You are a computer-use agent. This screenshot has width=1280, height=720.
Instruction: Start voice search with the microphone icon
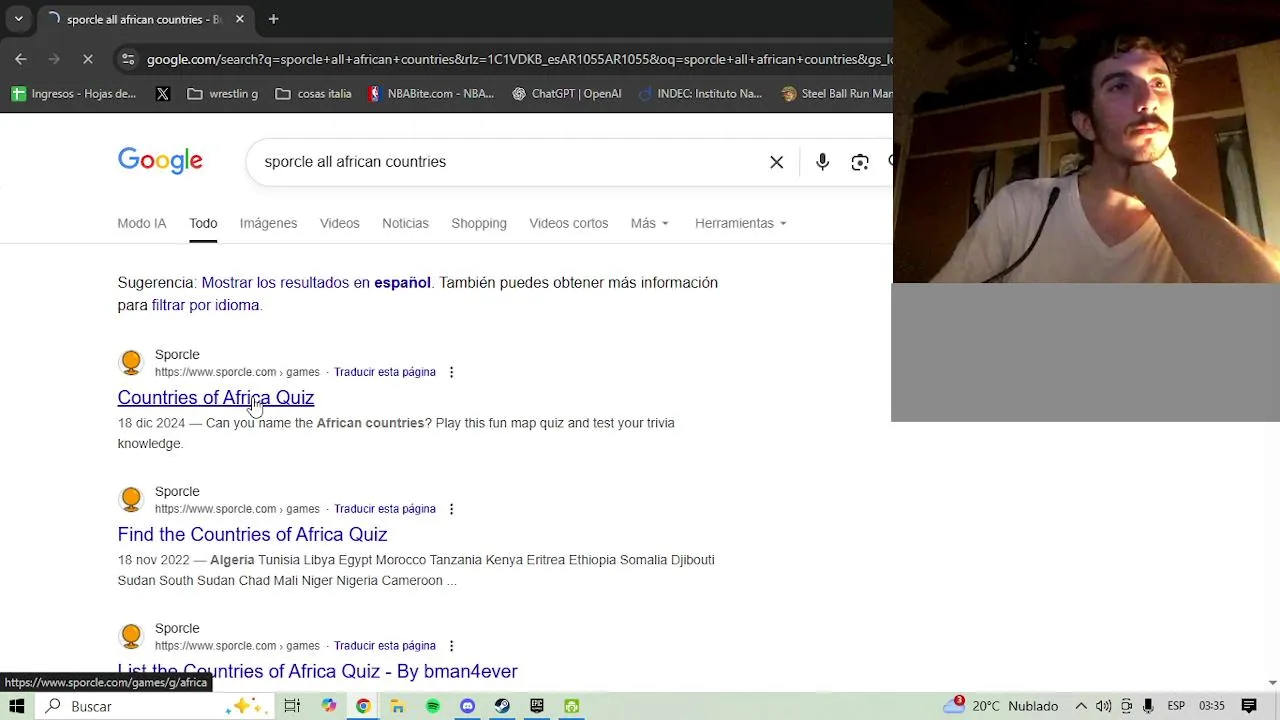822,162
